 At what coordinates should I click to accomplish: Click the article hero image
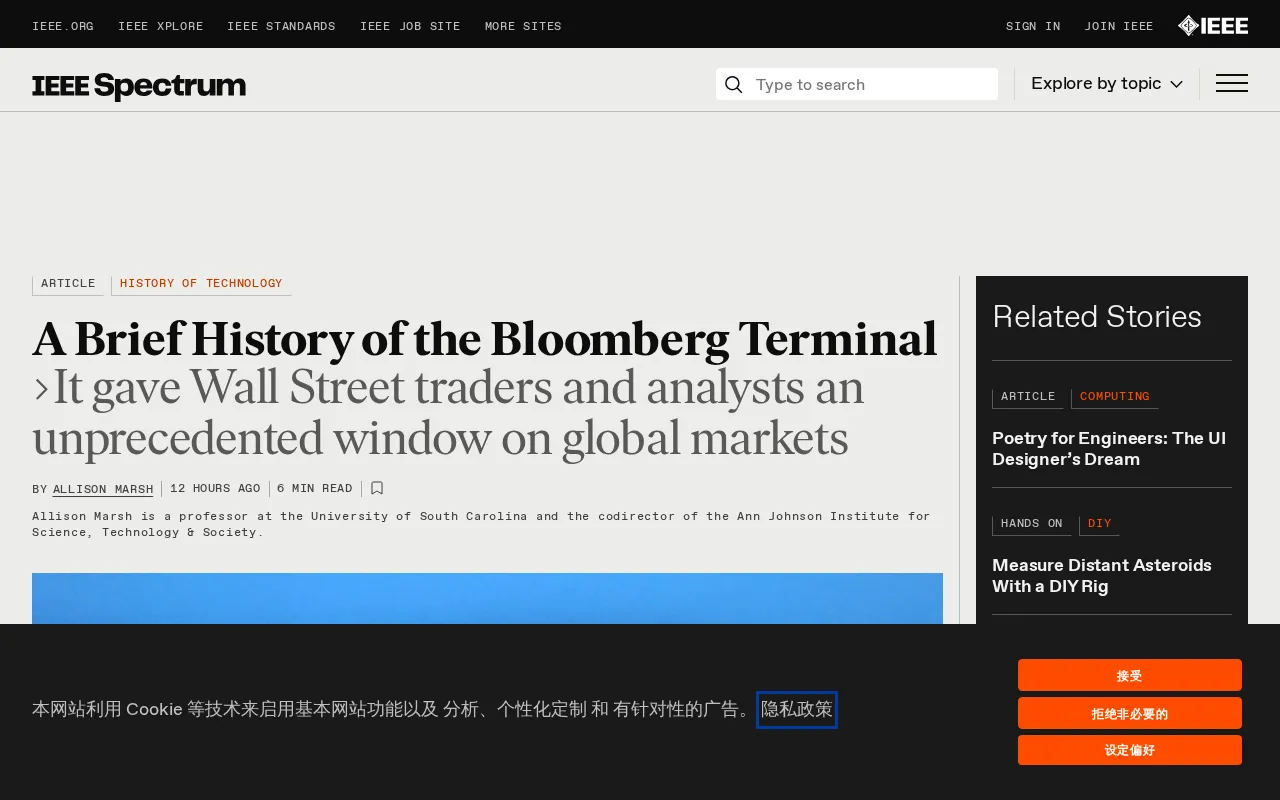click(487, 598)
